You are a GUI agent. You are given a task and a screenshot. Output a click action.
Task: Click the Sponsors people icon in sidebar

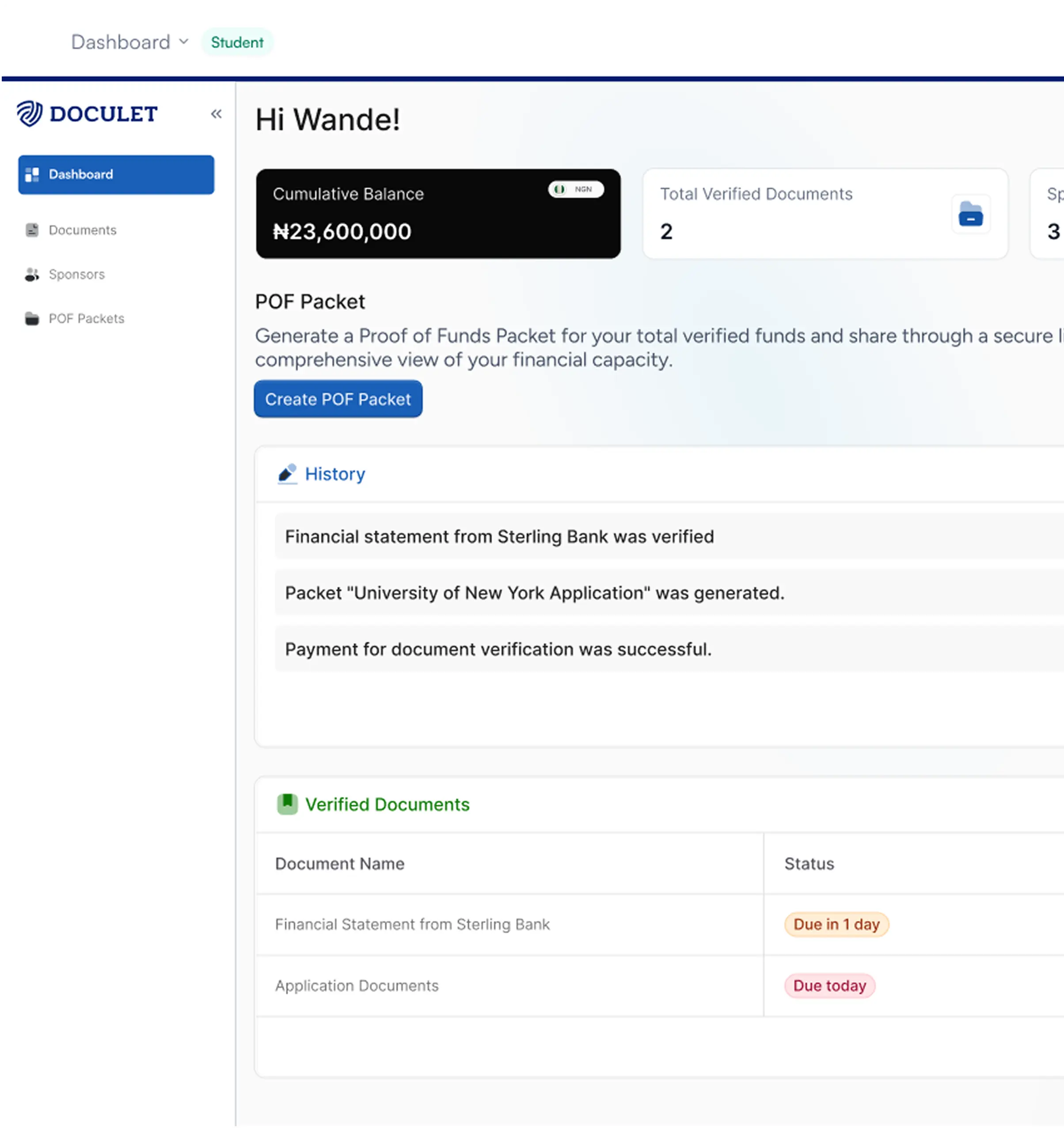tap(32, 274)
